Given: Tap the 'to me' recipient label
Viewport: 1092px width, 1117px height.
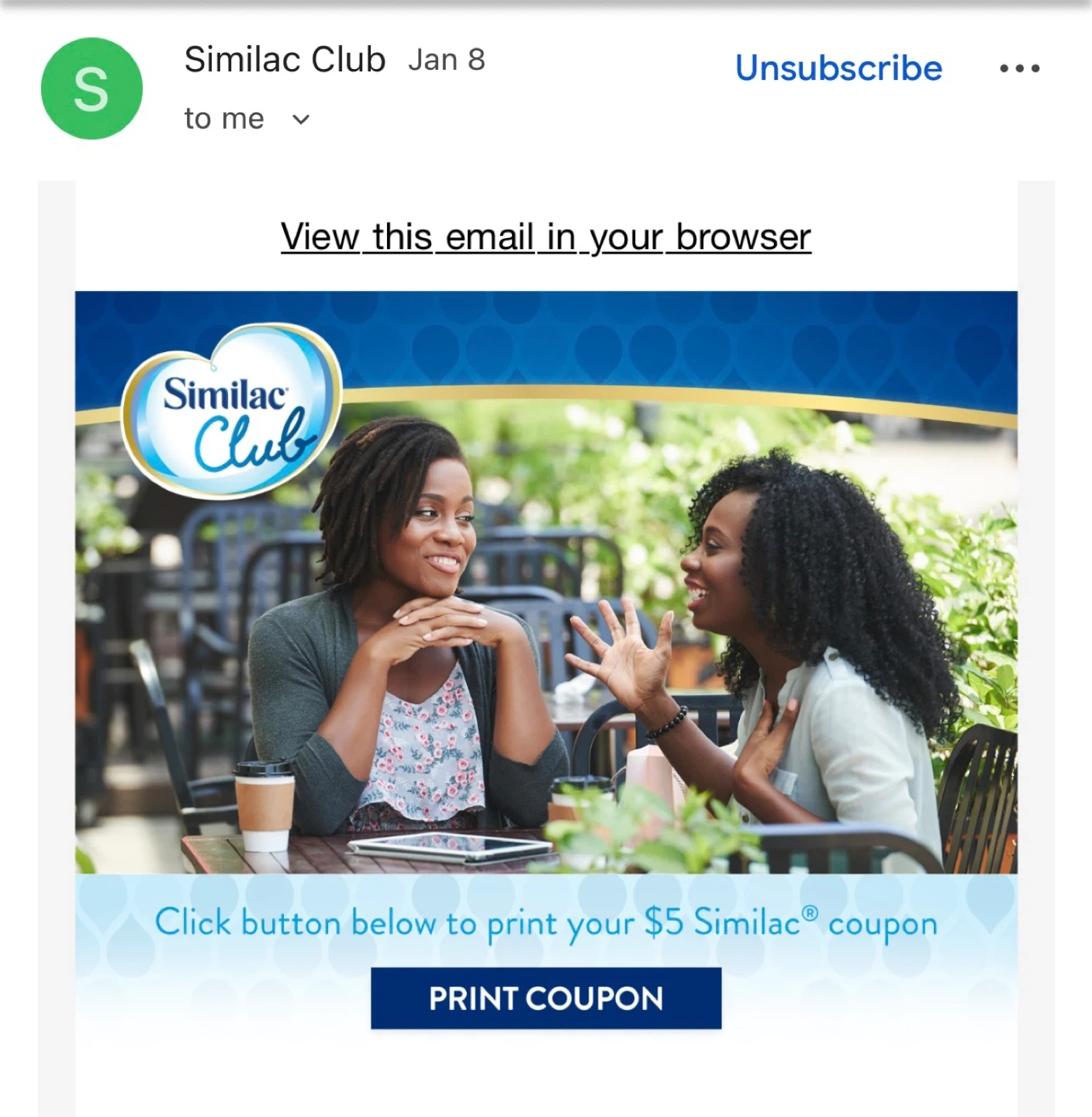Looking at the screenshot, I should coord(224,119).
